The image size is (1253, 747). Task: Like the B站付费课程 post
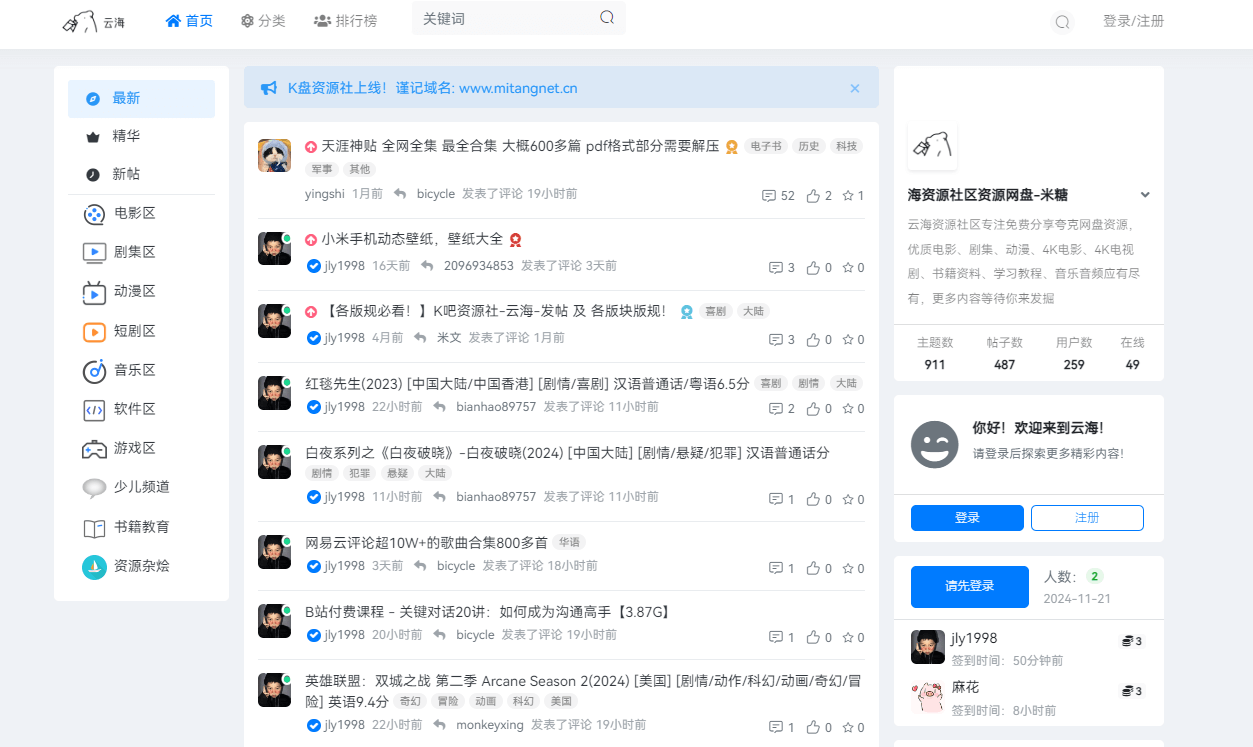[x=812, y=636]
